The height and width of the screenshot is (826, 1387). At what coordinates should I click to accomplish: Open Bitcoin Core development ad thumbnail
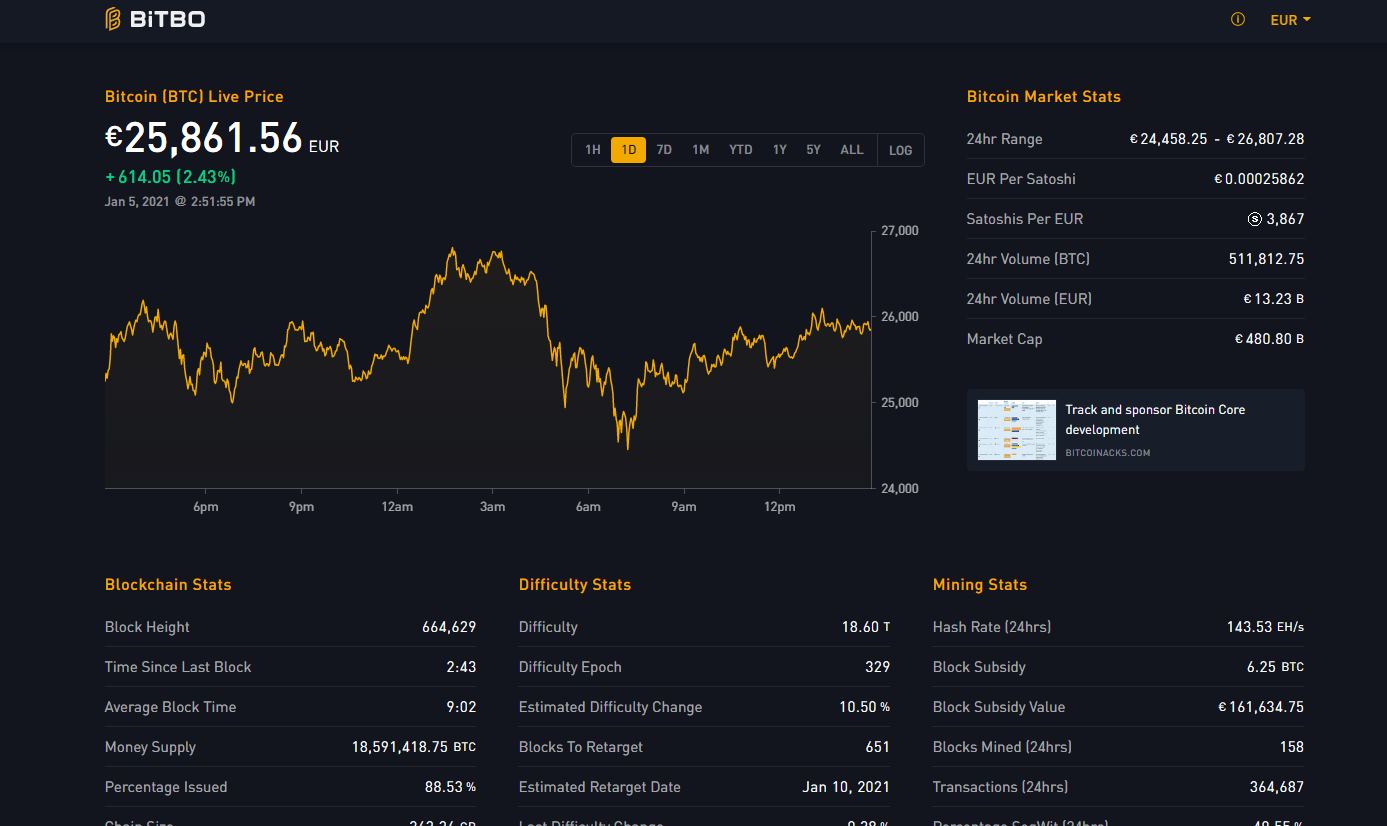pos(1016,430)
